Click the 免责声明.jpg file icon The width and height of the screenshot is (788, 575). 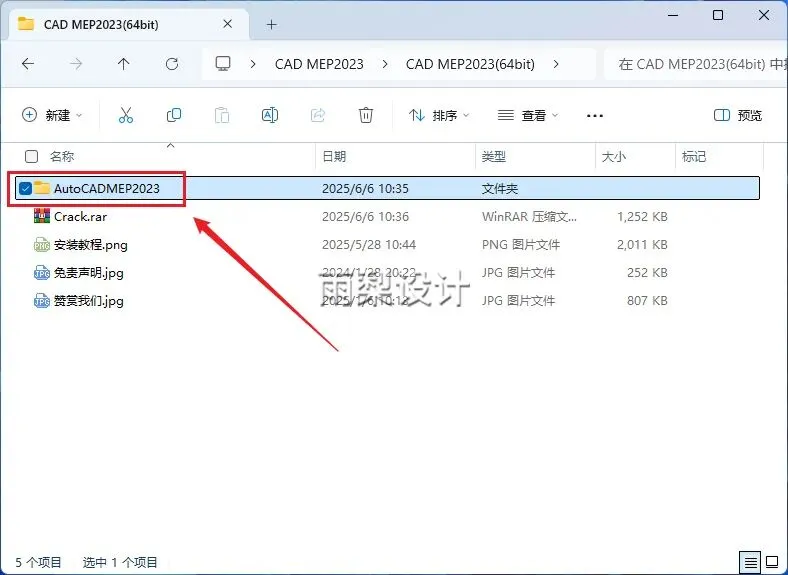(x=42, y=273)
